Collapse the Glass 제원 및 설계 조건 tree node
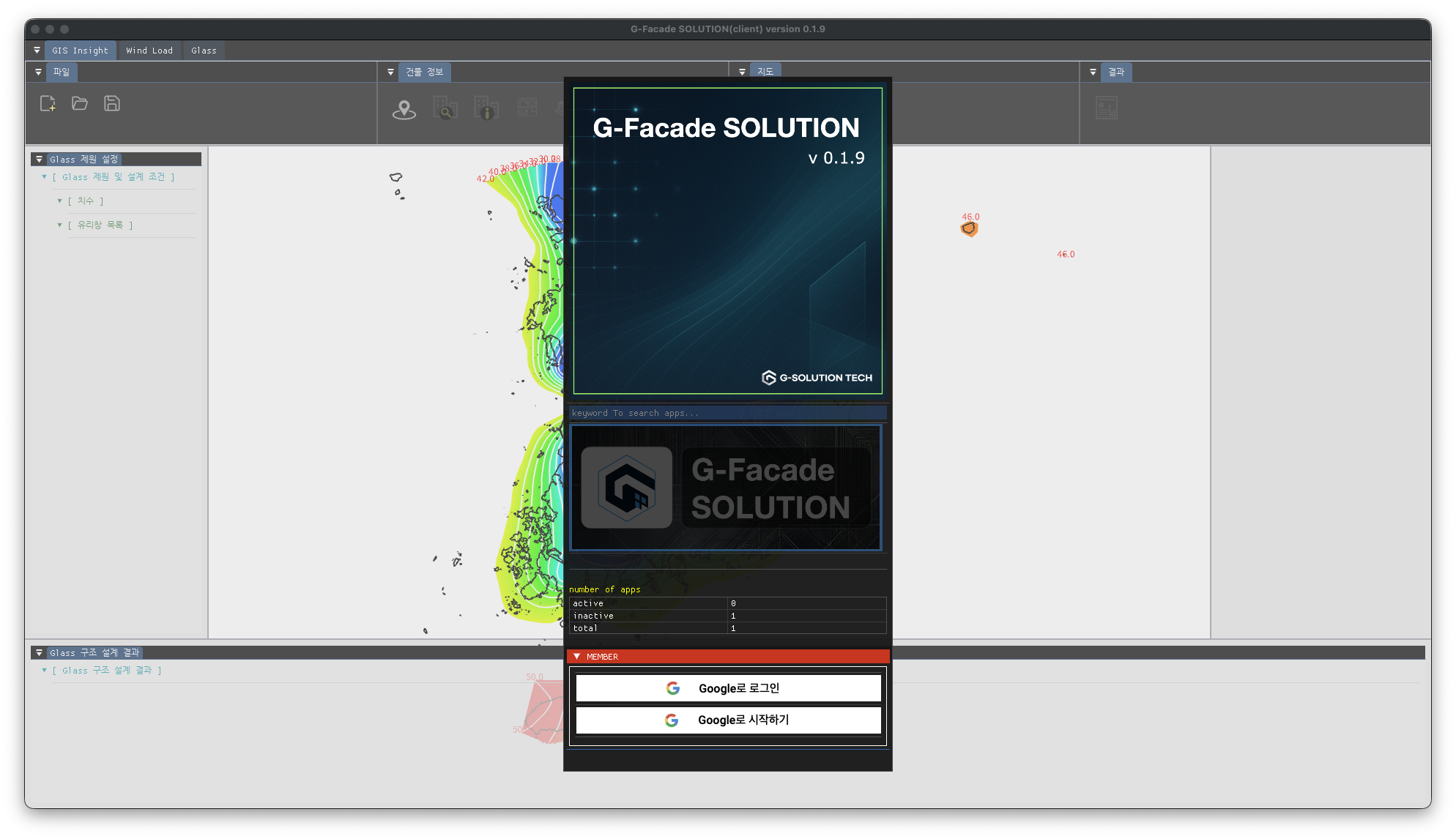Screen dimensions: 1456x839 (x=45, y=177)
